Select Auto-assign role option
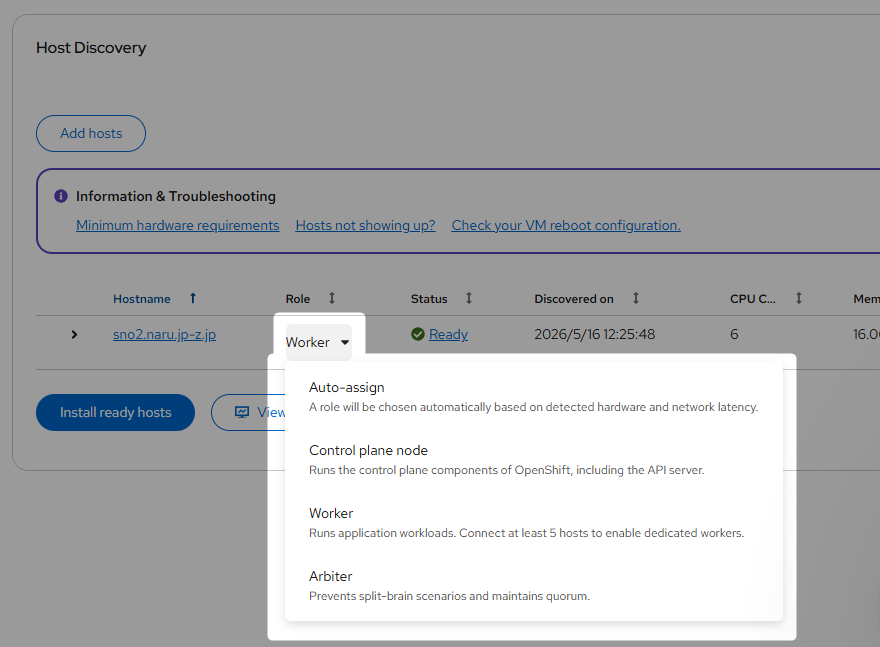This screenshot has width=880, height=647. point(533,397)
